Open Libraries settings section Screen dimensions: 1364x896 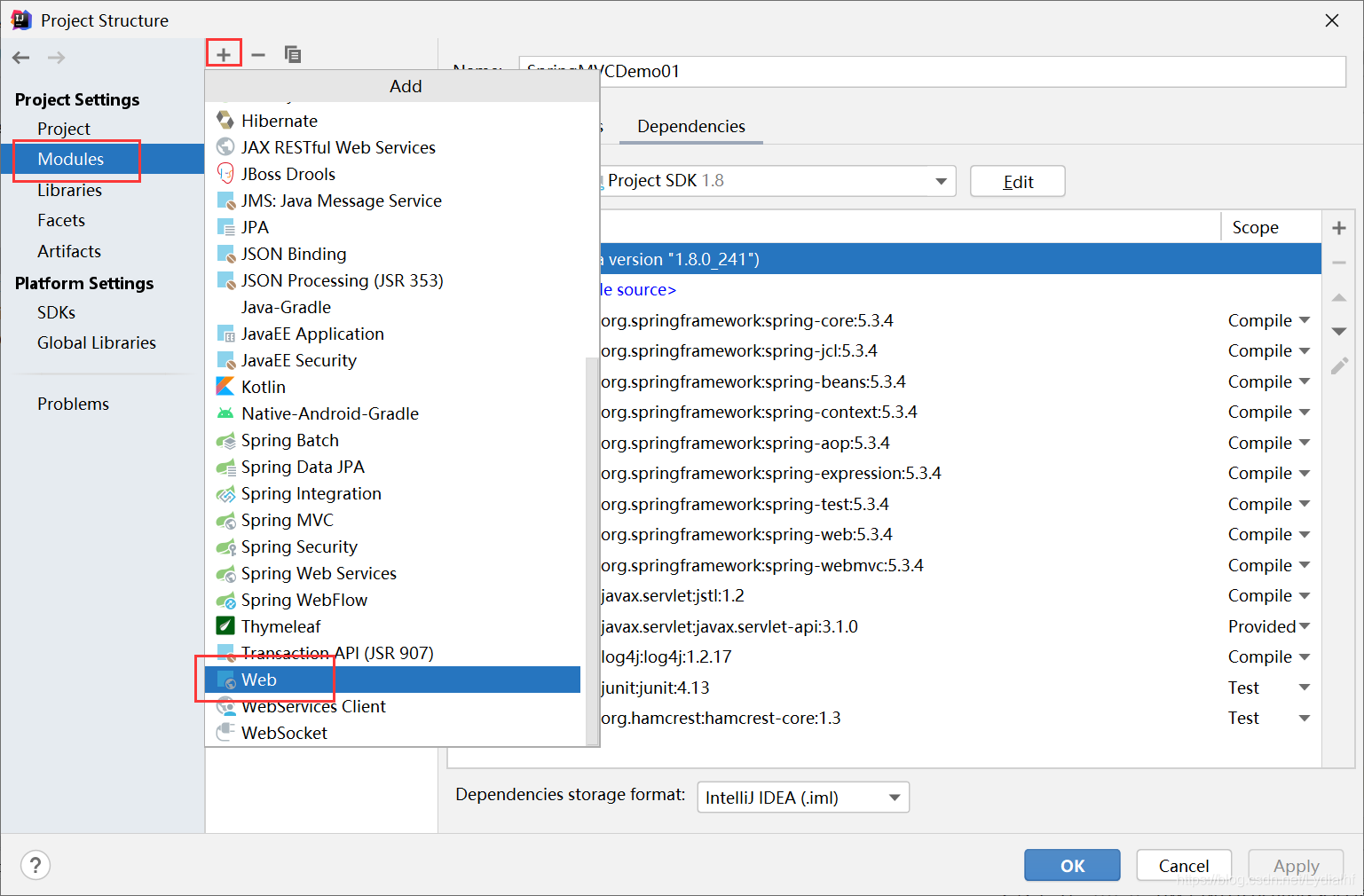click(69, 190)
